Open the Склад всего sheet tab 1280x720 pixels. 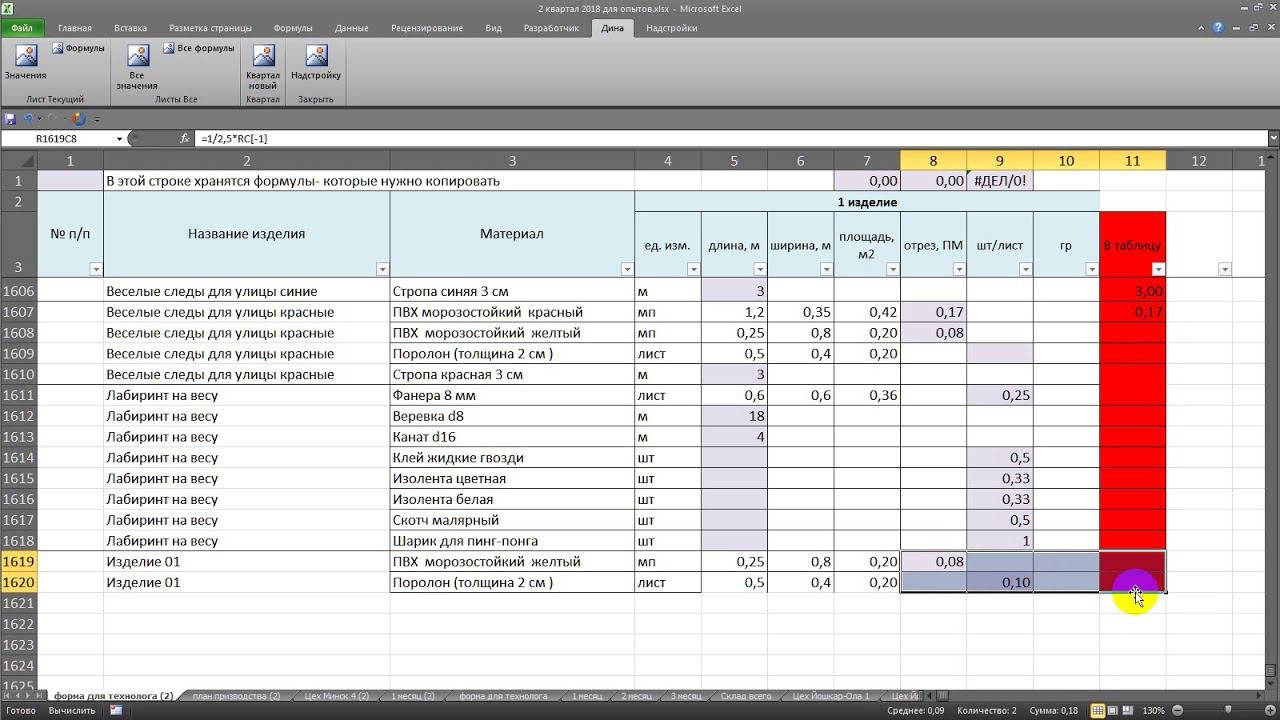pos(746,696)
